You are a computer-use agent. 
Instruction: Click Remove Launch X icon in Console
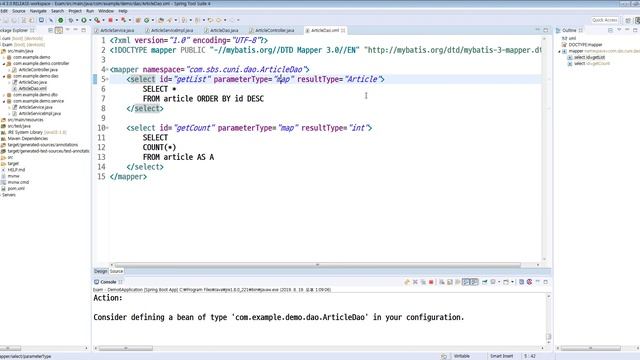point(415,282)
